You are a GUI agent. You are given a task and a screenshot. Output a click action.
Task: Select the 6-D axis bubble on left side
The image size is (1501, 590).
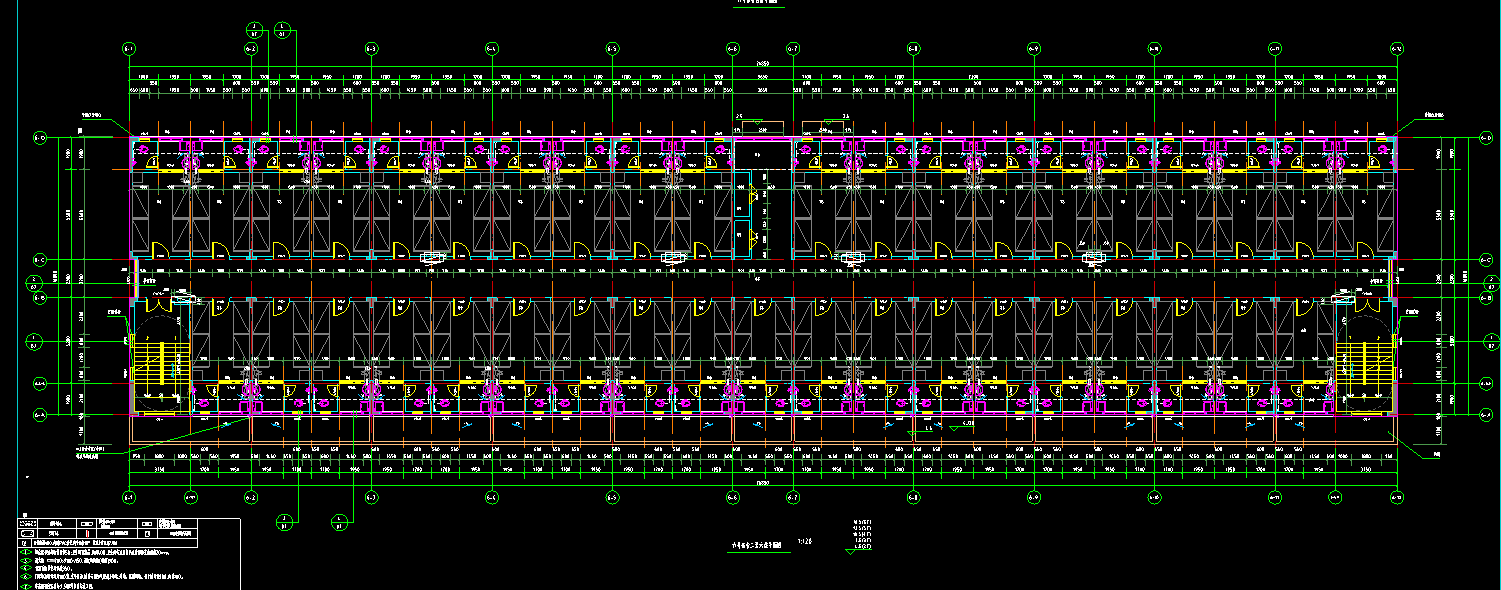(41, 138)
